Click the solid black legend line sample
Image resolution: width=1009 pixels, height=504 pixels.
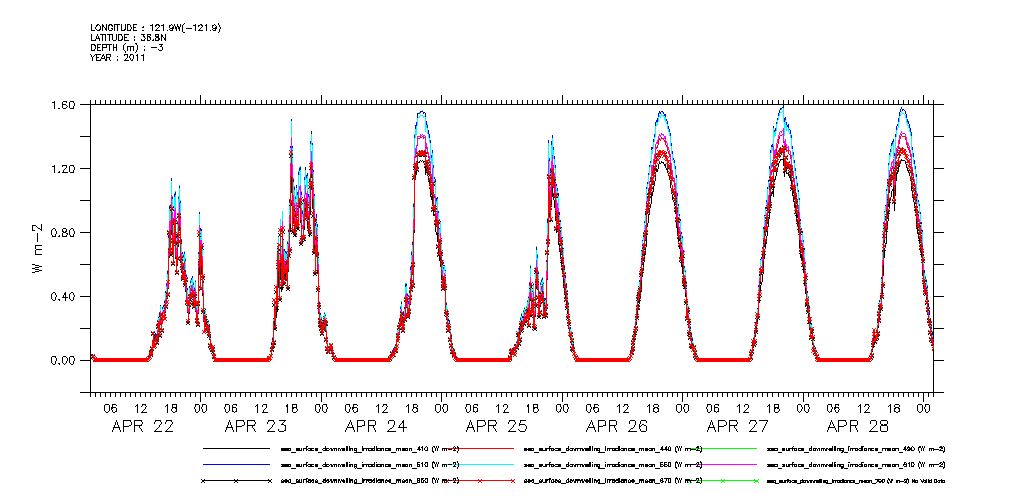tap(236, 448)
